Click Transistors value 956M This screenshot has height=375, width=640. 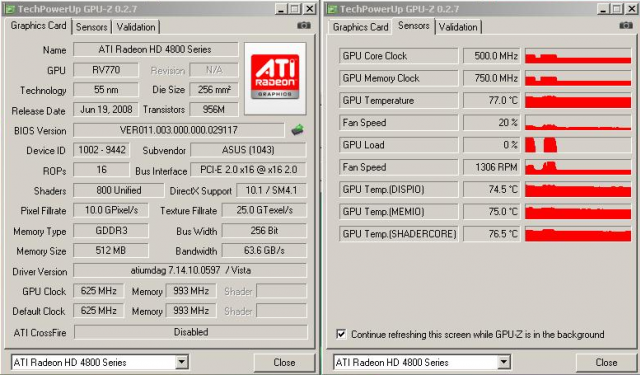214,109
